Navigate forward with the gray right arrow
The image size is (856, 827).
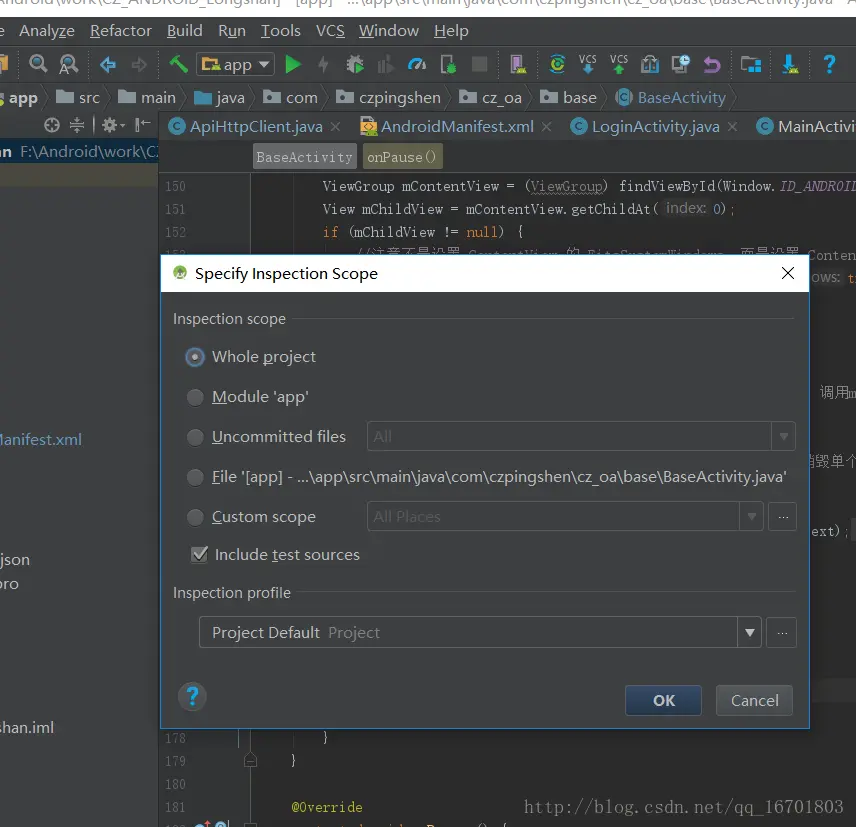click(139, 64)
